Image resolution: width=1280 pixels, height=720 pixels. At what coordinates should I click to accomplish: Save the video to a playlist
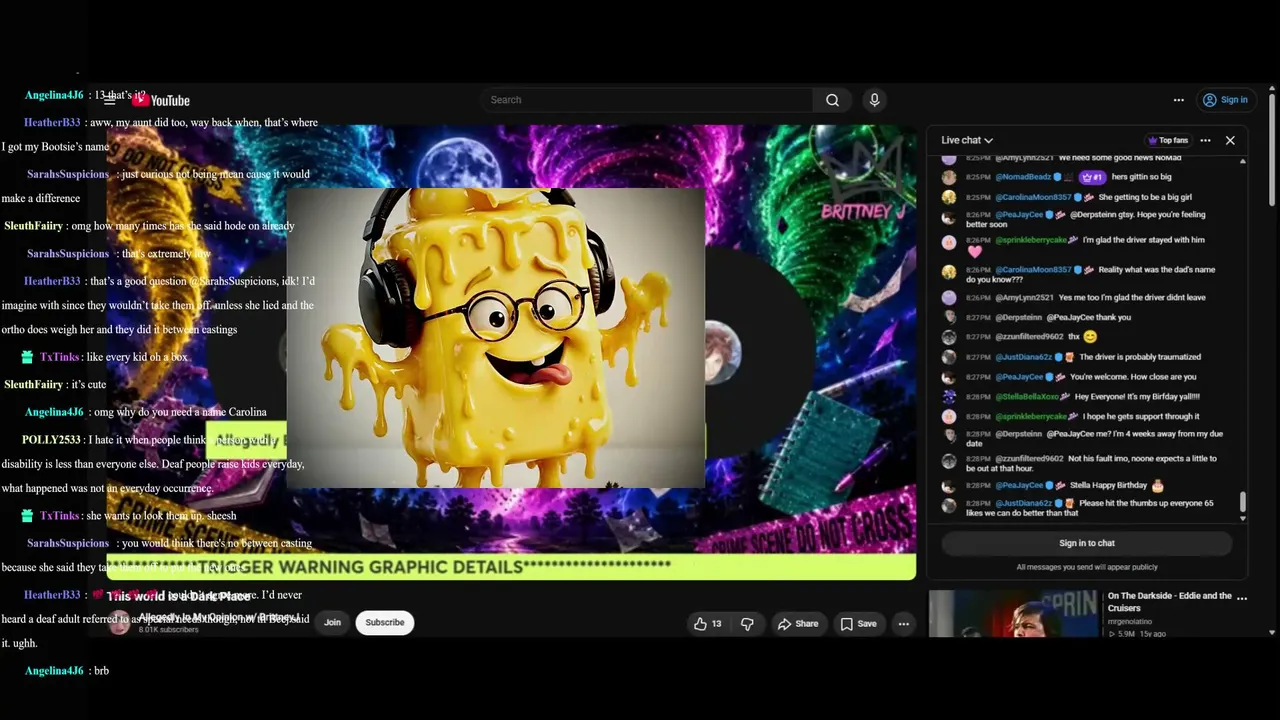tap(858, 623)
